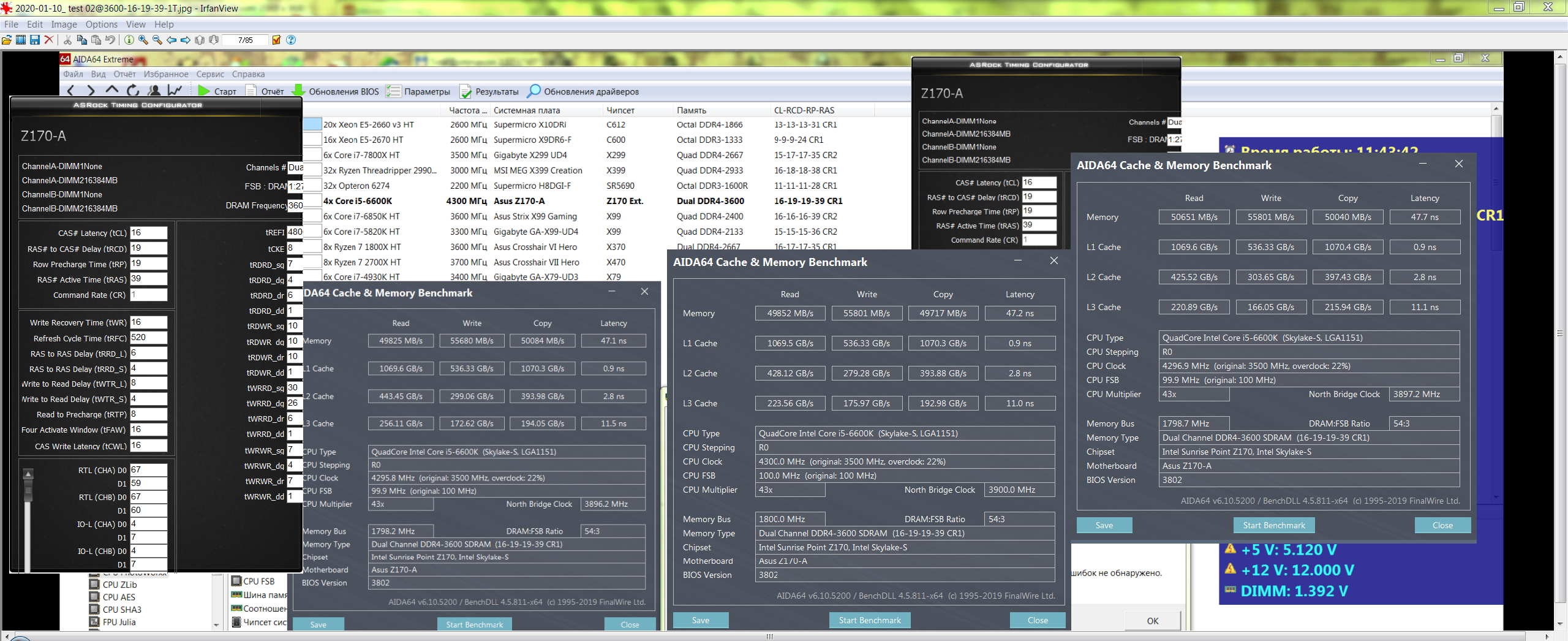The height and width of the screenshot is (641, 1568).
Task: Delete the file using the red X icon
Action: [49, 40]
